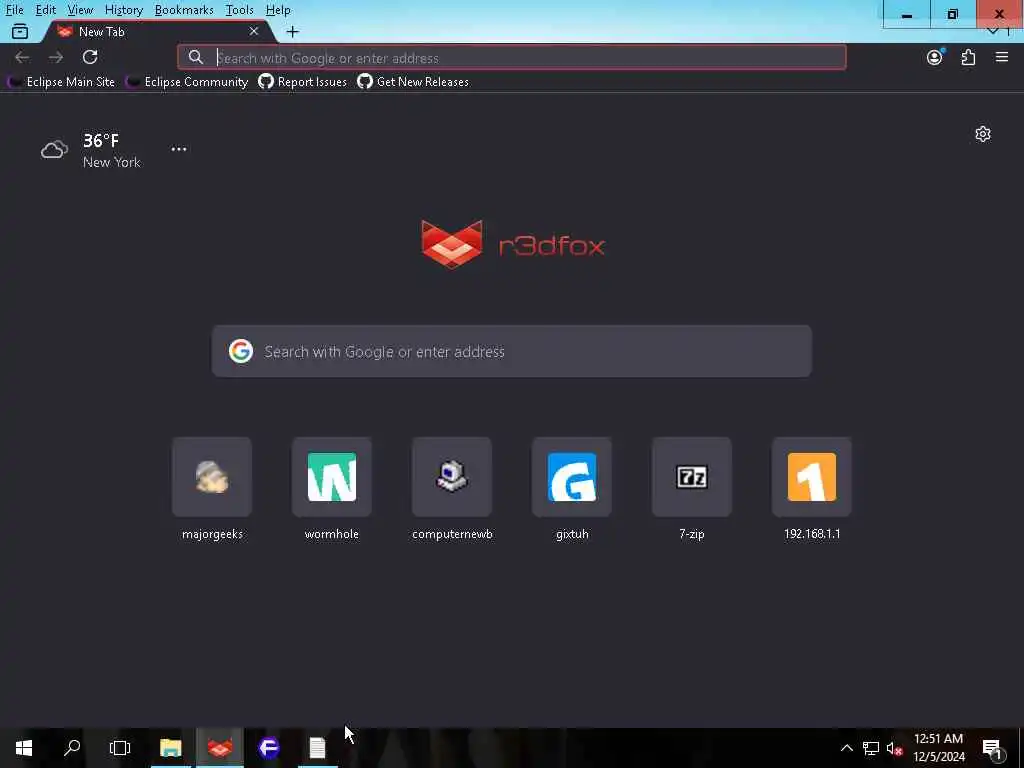Expand the list all tabs chevron

pos(993,31)
